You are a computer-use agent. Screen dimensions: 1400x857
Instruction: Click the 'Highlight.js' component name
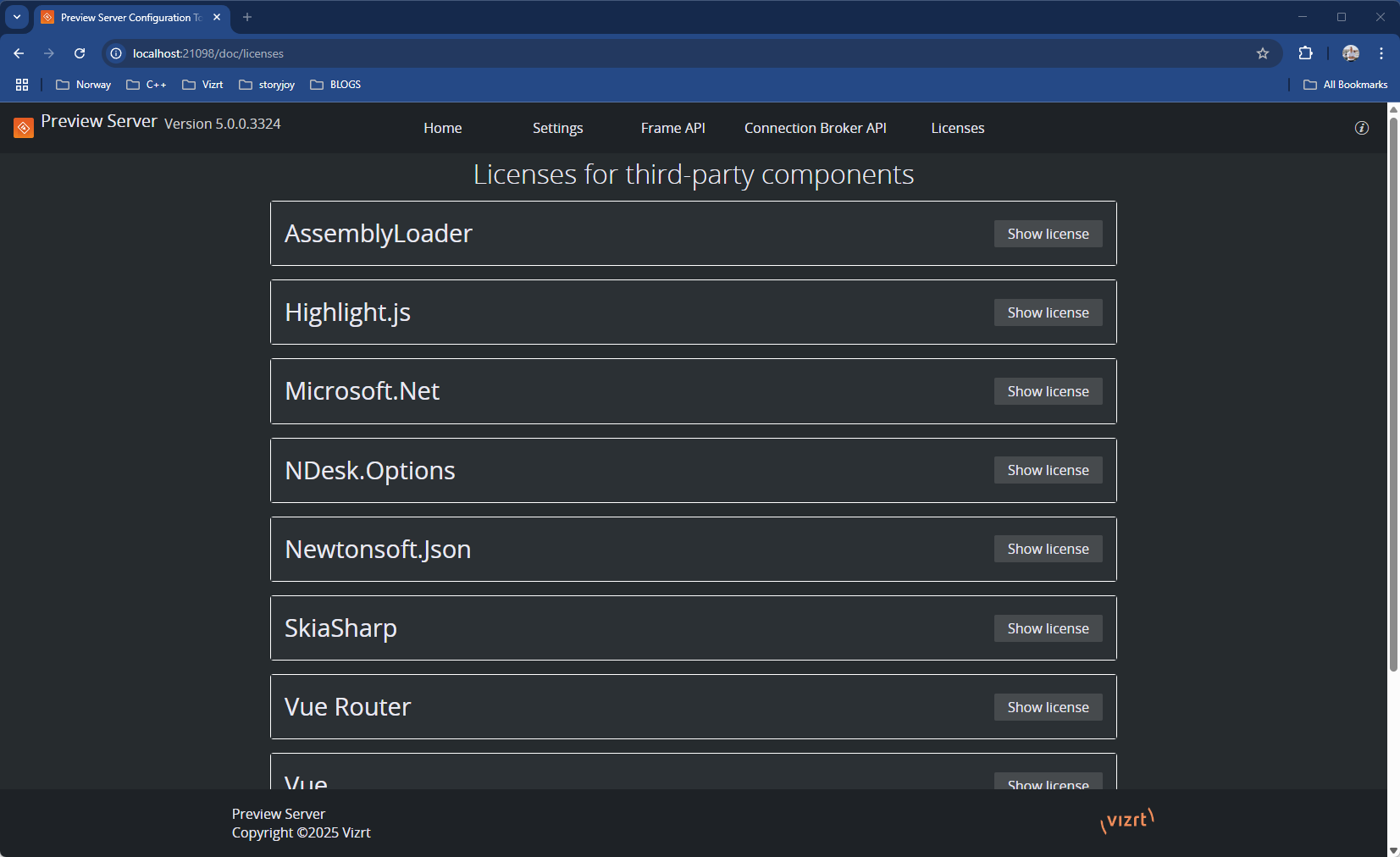[x=347, y=312]
